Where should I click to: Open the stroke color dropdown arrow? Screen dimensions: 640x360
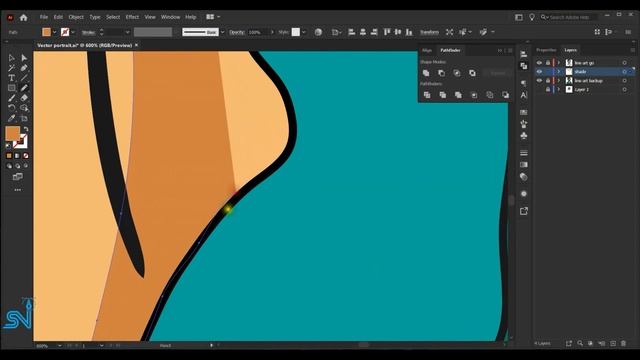click(73, 32)
